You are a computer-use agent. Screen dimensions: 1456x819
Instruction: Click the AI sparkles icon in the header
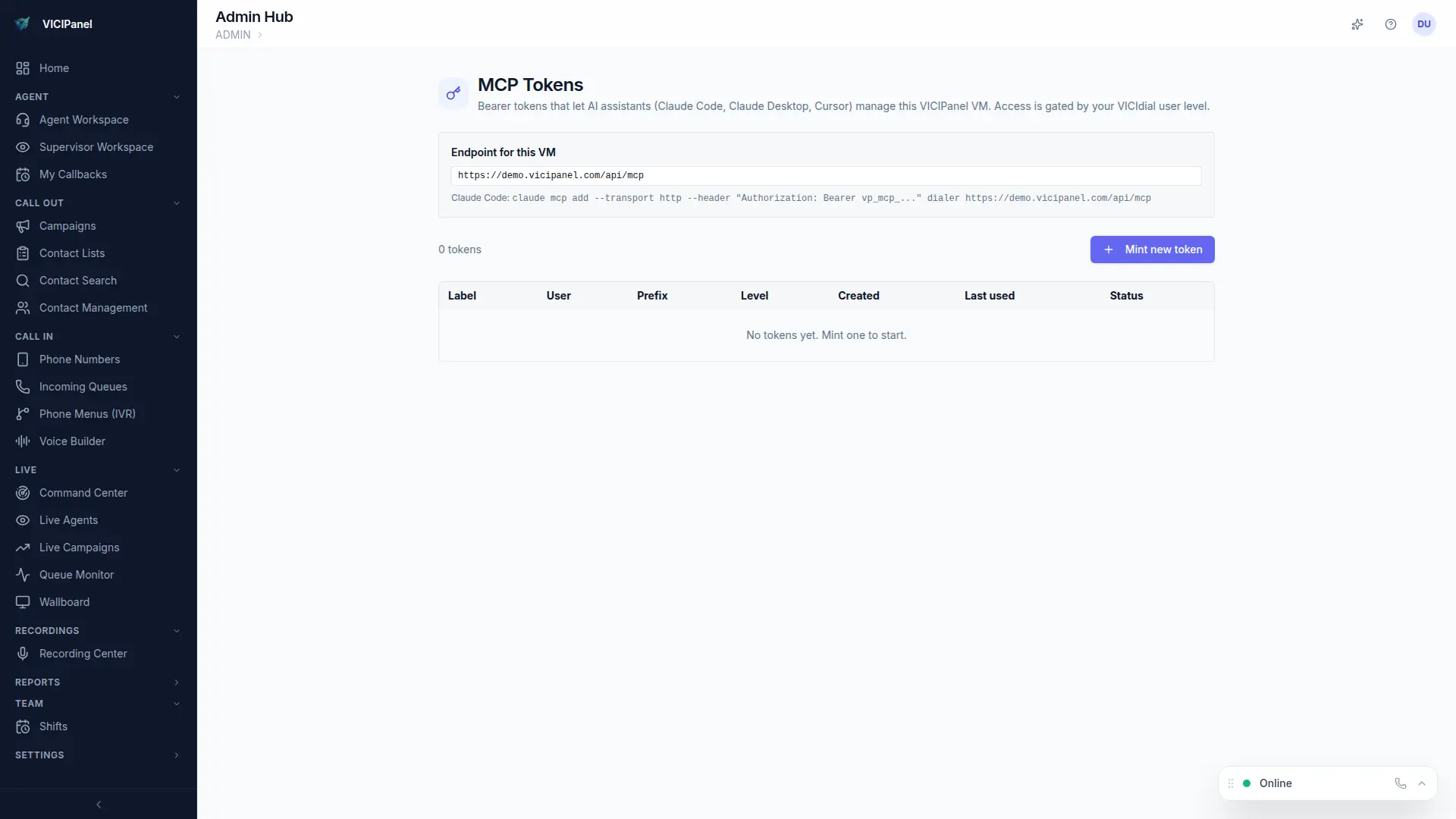1357,24
